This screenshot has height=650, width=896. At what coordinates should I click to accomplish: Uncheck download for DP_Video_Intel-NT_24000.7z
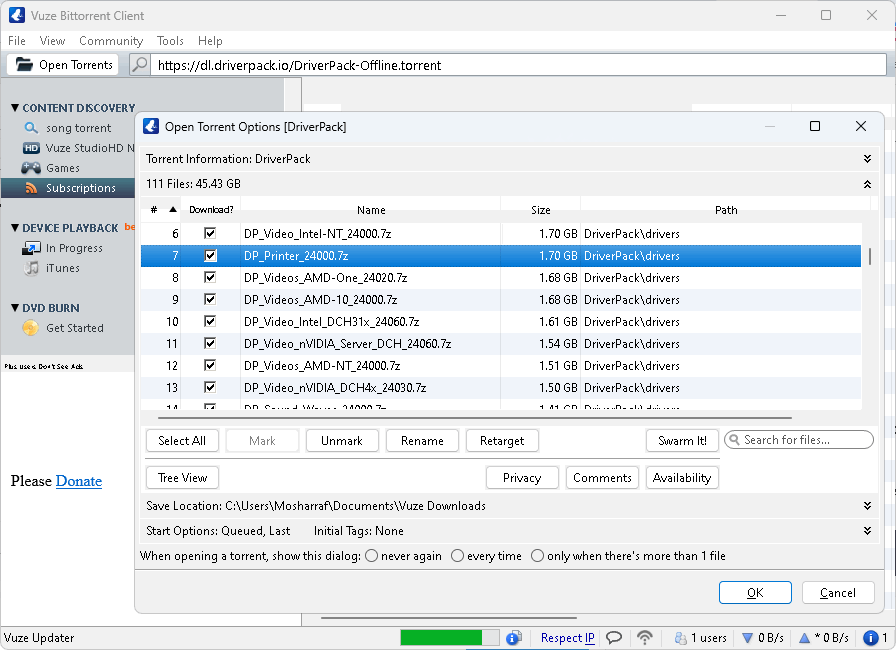210,233
